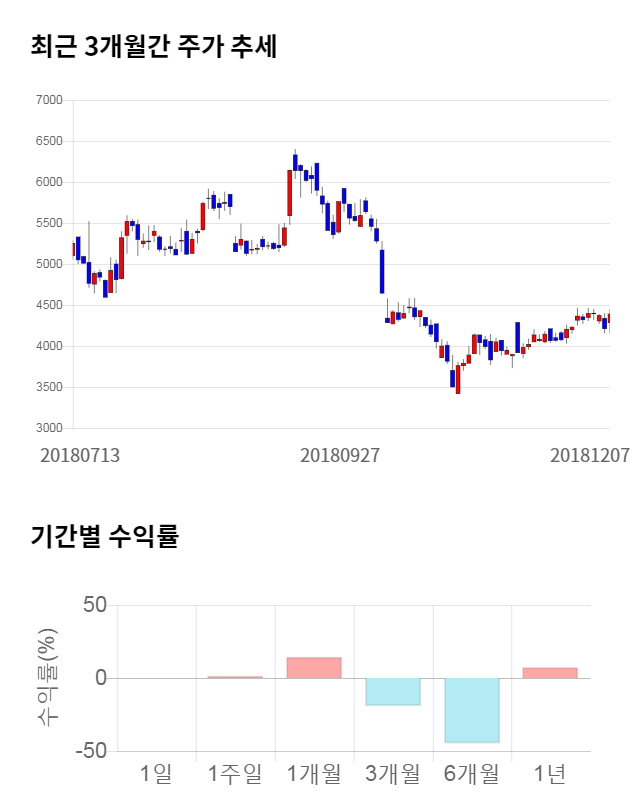
Task: Click the 3000 price axis label
Action: [x=50, y=429]
